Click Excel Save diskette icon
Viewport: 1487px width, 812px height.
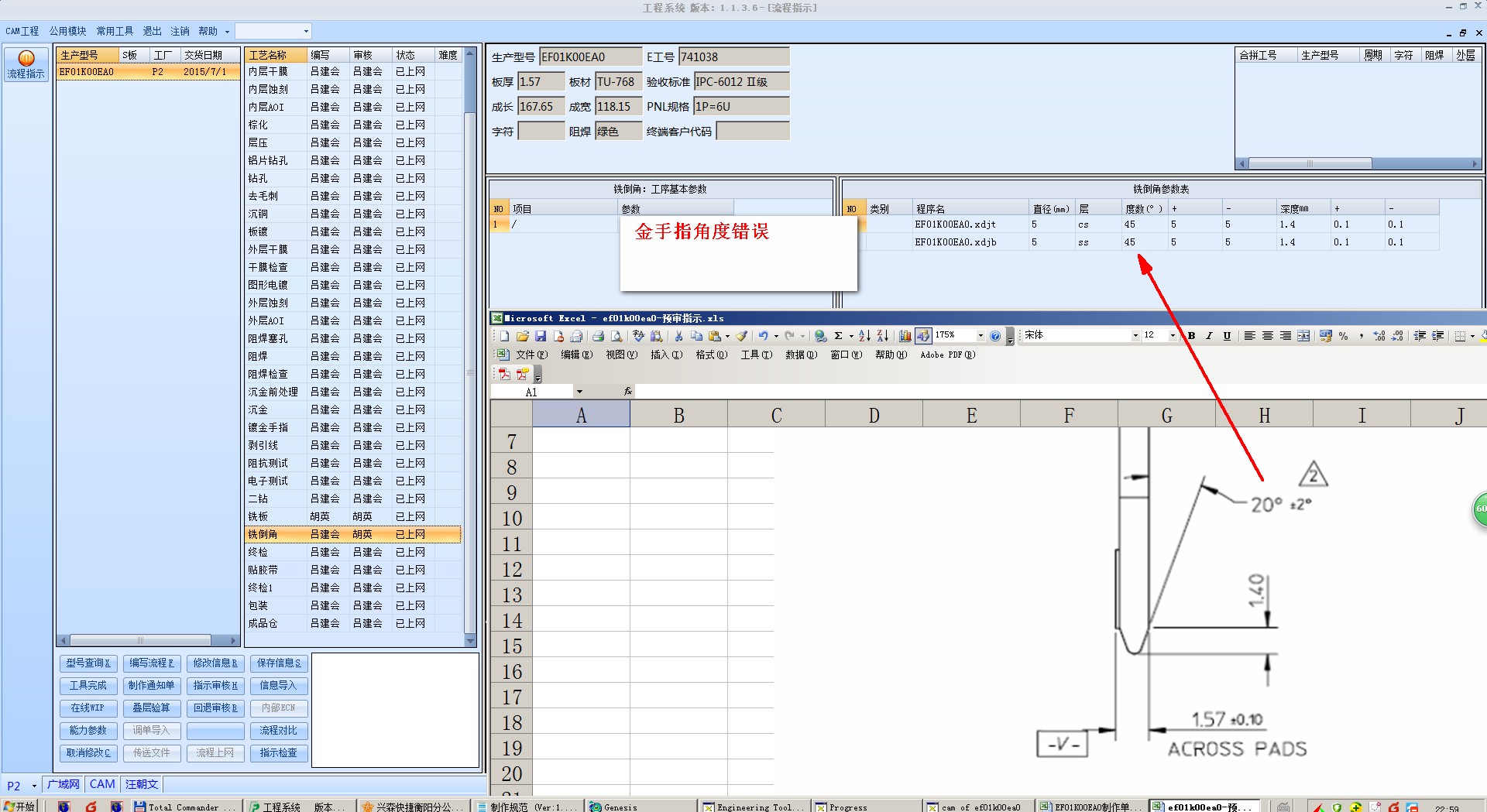(541, 336)
